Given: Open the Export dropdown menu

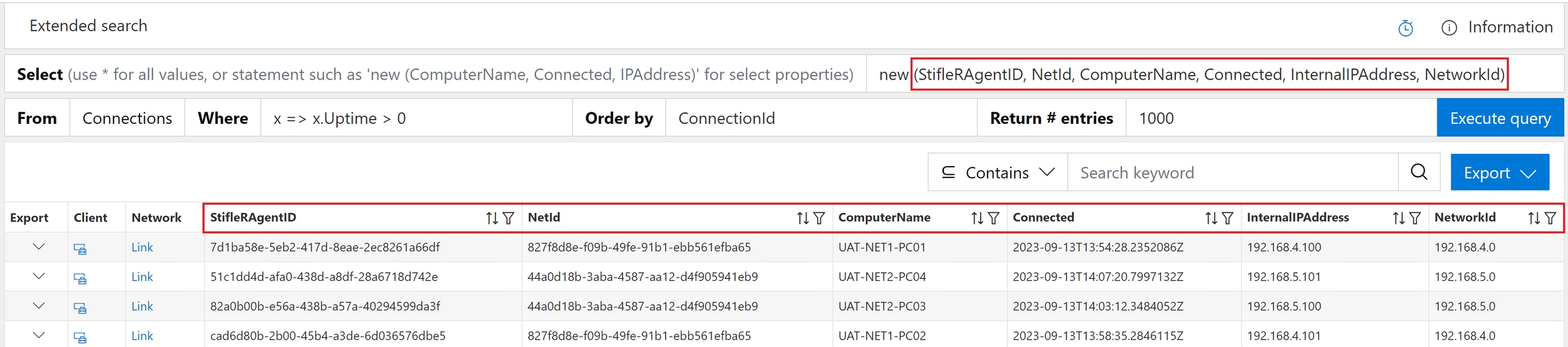Looking at the screenshot, I should click(1499, 173).
